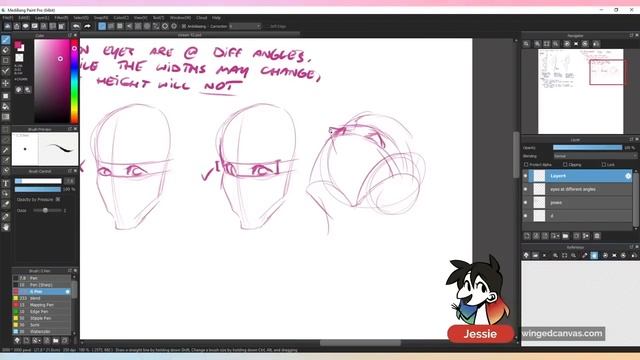640x360 pixels.
Task: Add a new layer folder
Action: pos(565,236)
